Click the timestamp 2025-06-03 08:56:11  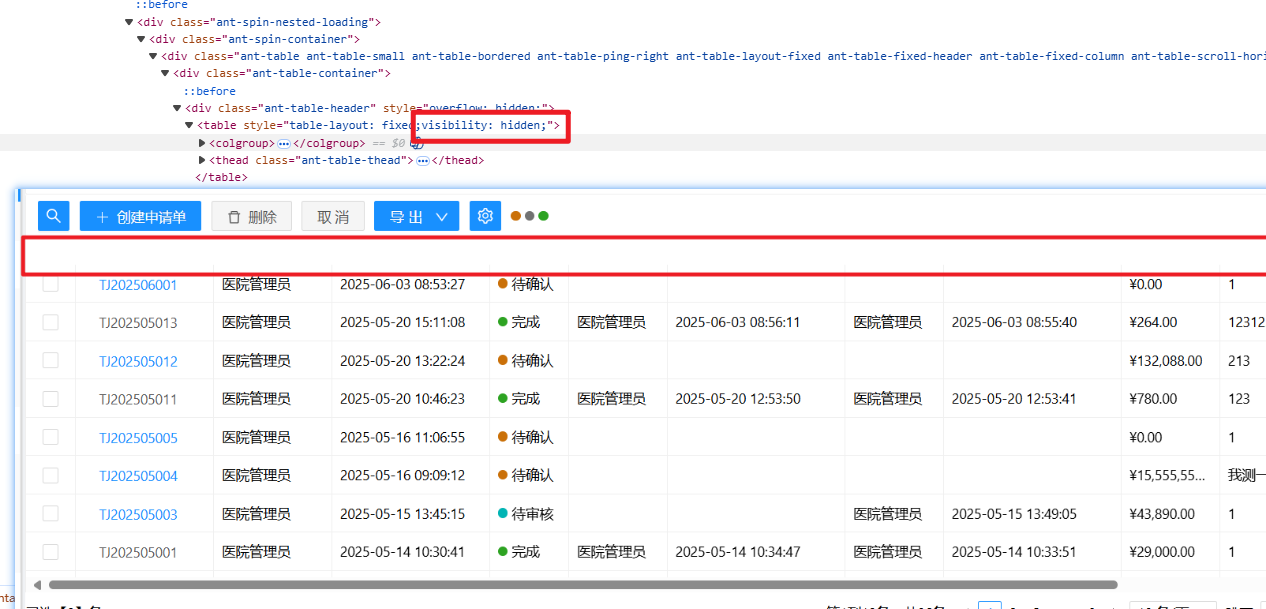click(738, 323)
